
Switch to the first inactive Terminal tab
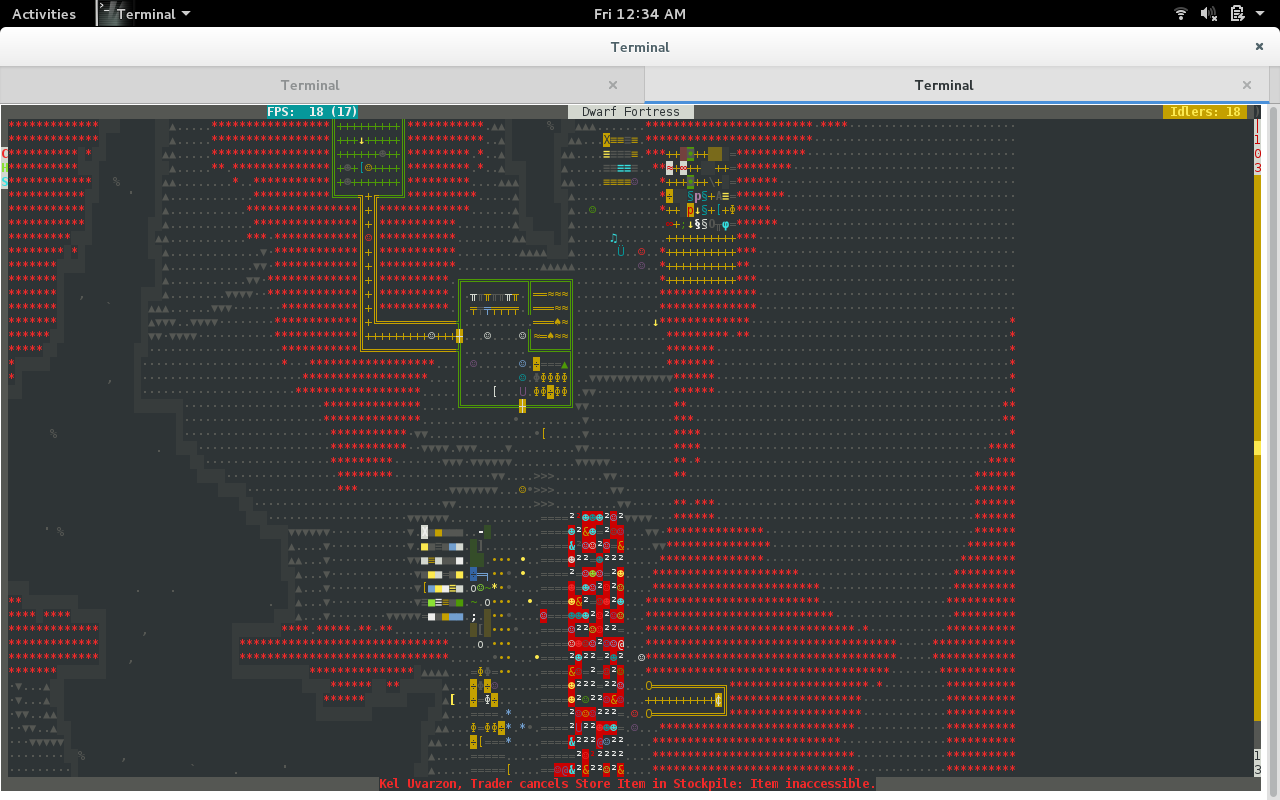coord(310,85)
